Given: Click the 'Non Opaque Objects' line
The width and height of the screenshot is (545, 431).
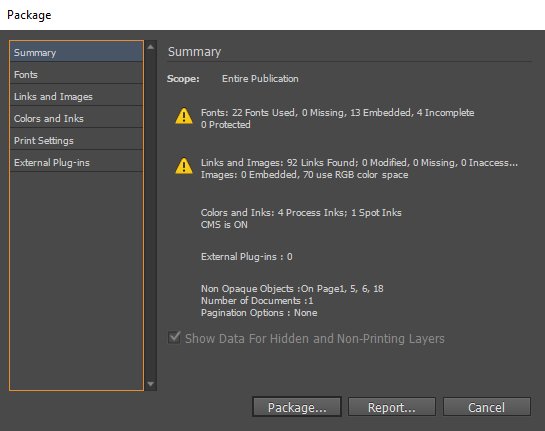Looking at the screenshot, I should [x=292, y=288].
